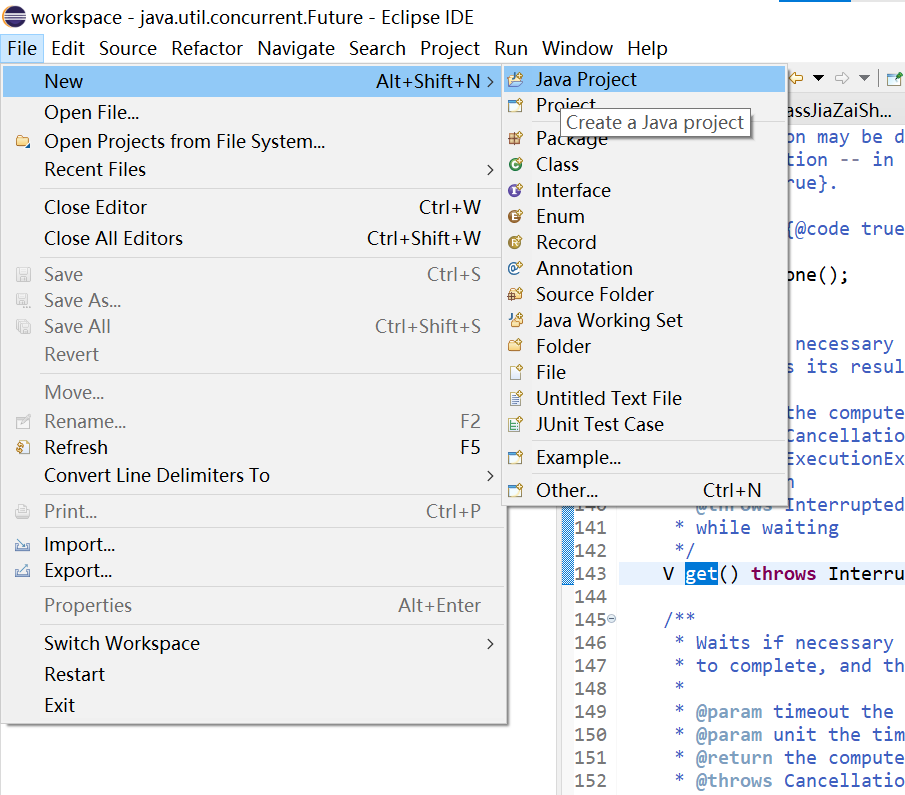Image resolution: width=905 pixels, height=795 pixels.
Task: Click the highlighted word 'get' on line 143
Action: pos(701,574)
